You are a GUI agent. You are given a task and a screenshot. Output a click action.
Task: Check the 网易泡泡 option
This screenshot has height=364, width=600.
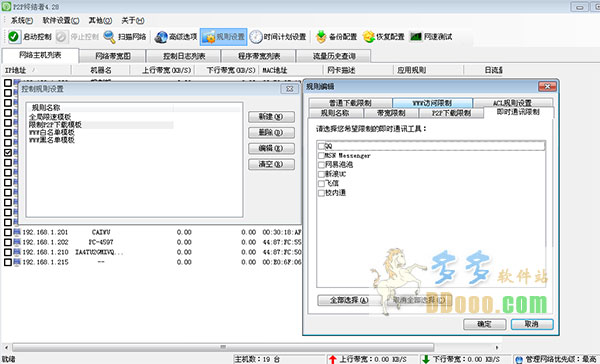point(321,165)
